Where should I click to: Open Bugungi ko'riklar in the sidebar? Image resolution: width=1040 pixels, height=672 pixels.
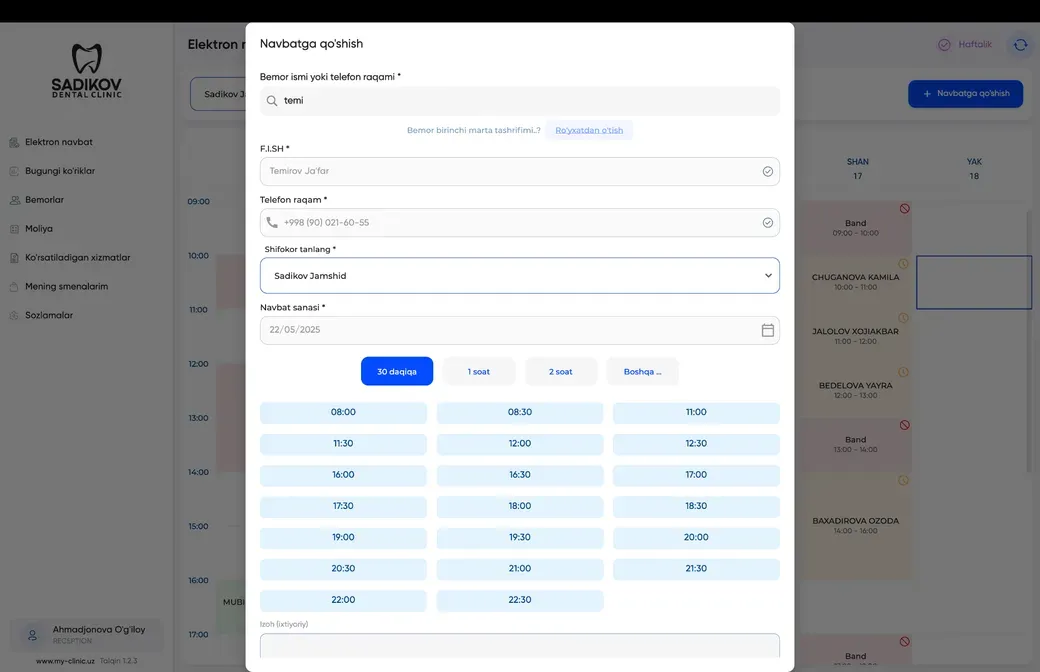(60, 171)
